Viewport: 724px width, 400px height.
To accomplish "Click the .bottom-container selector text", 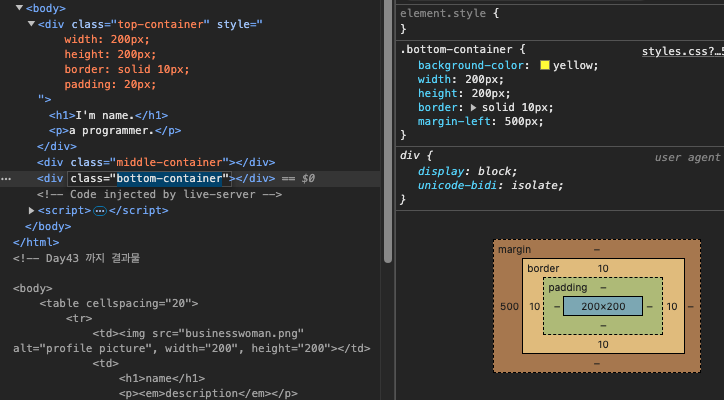I will [456, 49].
